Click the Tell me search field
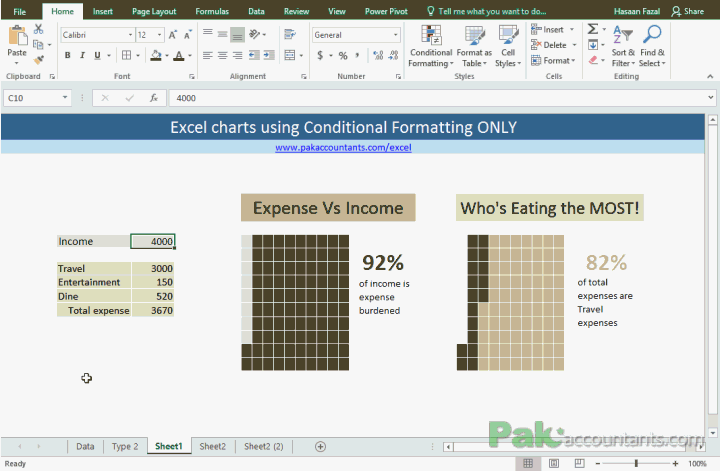 (487, 11)
